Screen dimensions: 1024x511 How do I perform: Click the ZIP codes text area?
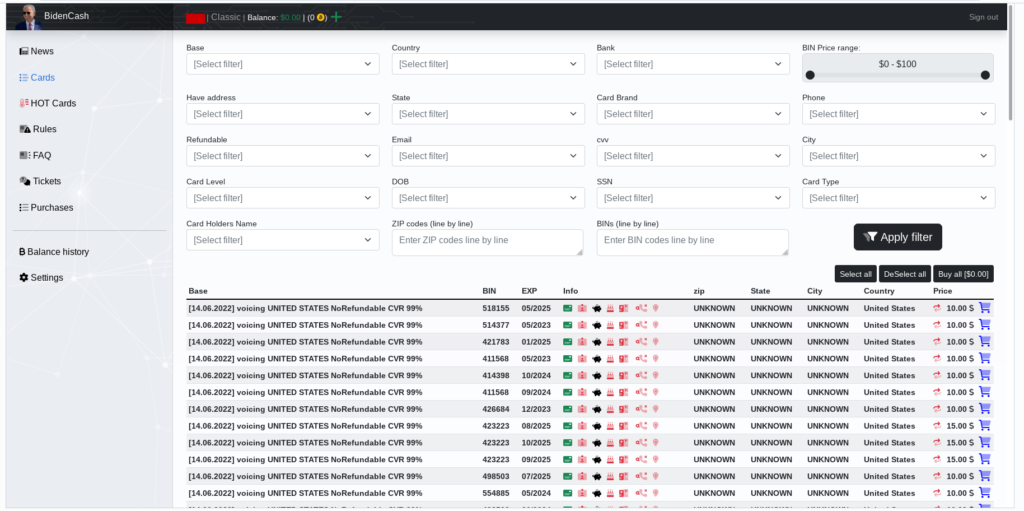pyautogui.click(x=488, y=242)
